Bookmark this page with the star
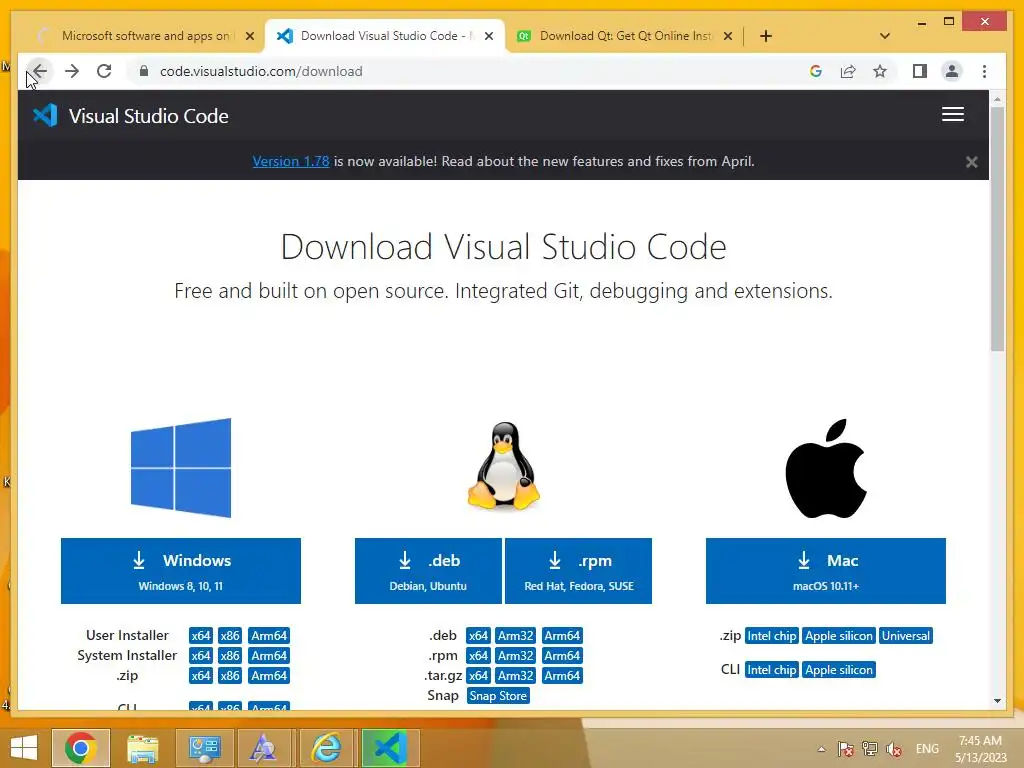The image size is (1024, 768). 880,71
